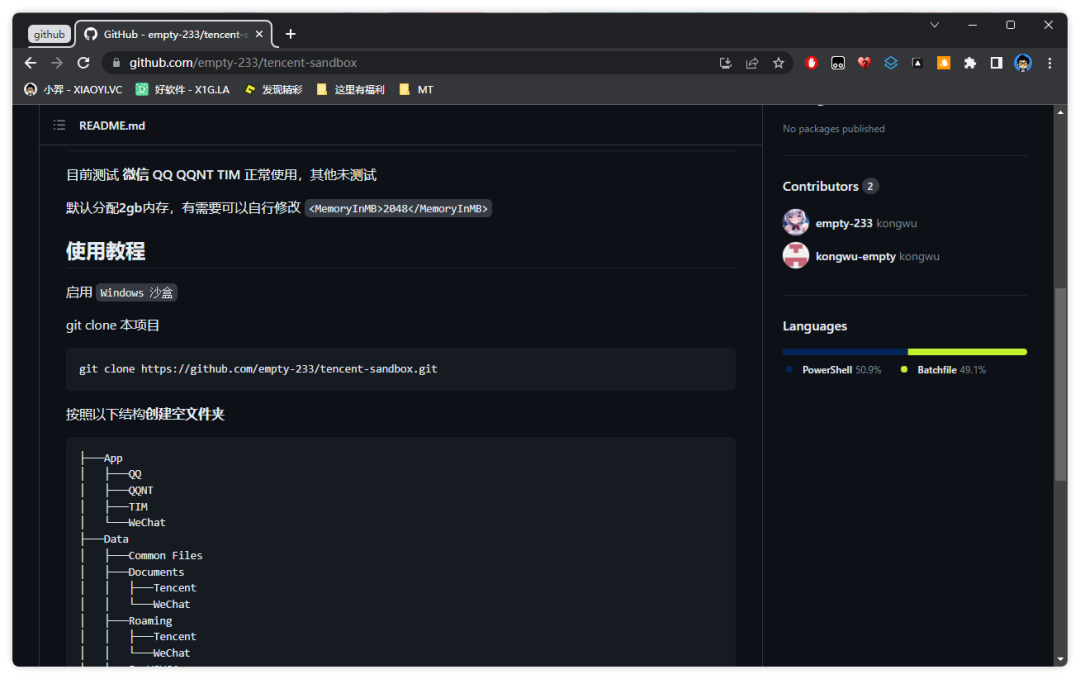Open Chrome three-dot menu
Image resolution: width=1080 pixels, height=679 pixels.
(1049, 63)
